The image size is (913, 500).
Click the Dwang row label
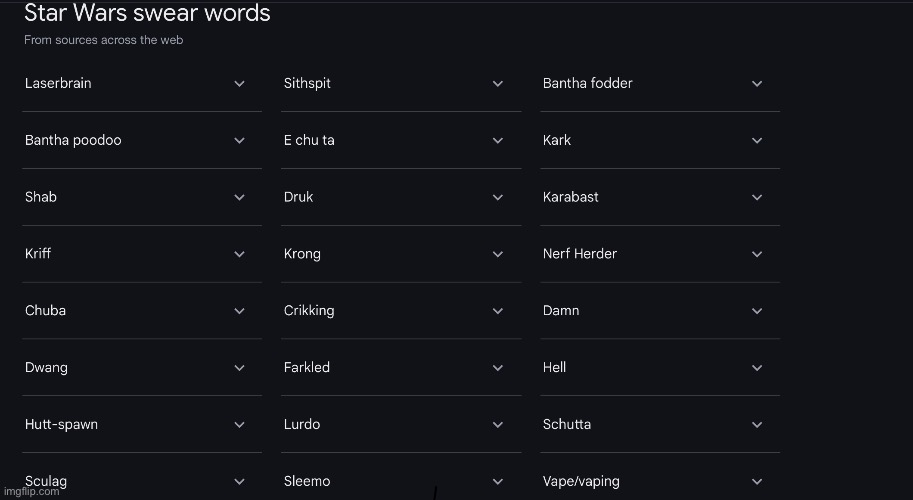[x=46, y=368]
